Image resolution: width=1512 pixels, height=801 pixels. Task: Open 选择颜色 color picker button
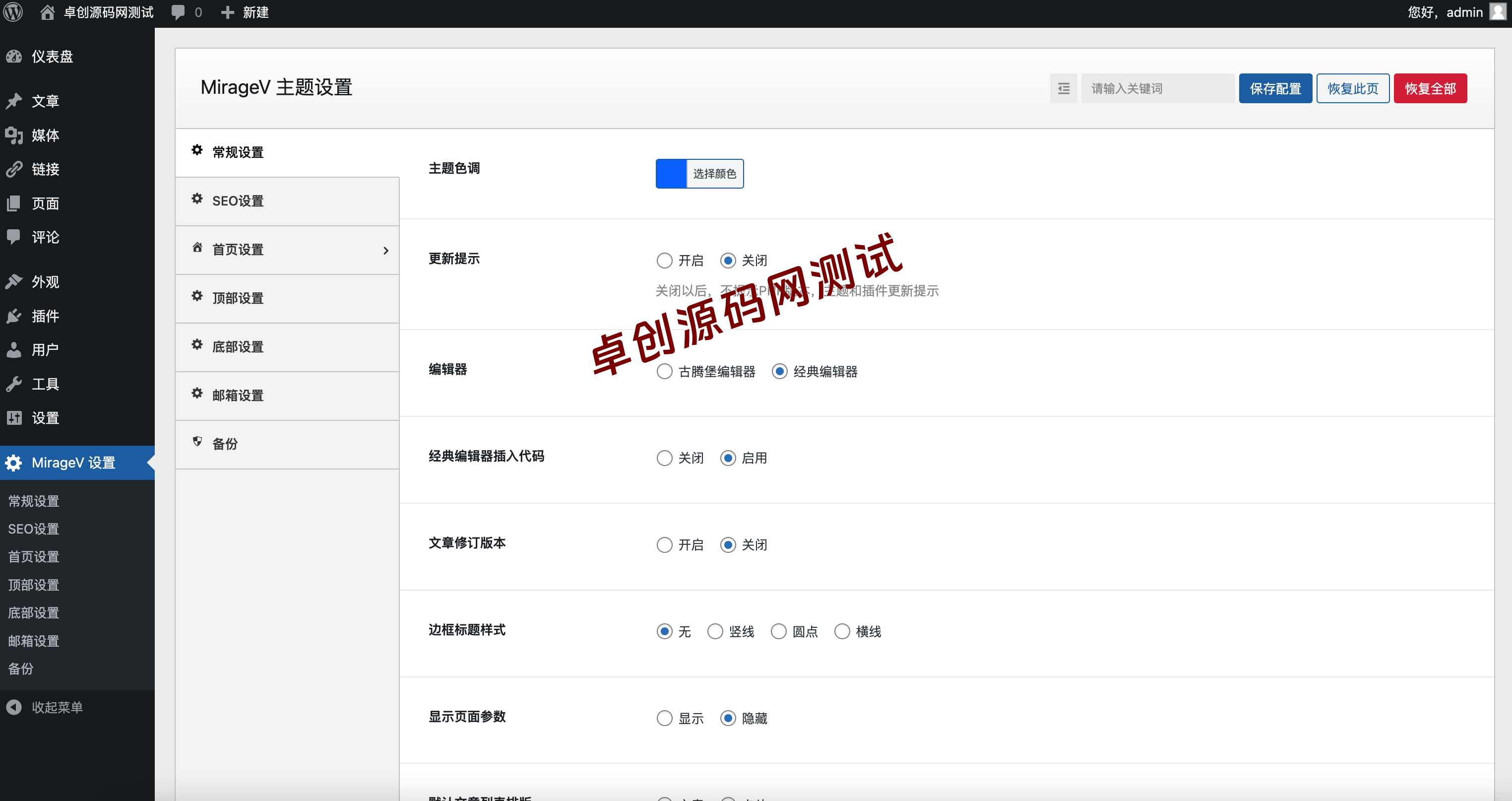coord(714,174)
